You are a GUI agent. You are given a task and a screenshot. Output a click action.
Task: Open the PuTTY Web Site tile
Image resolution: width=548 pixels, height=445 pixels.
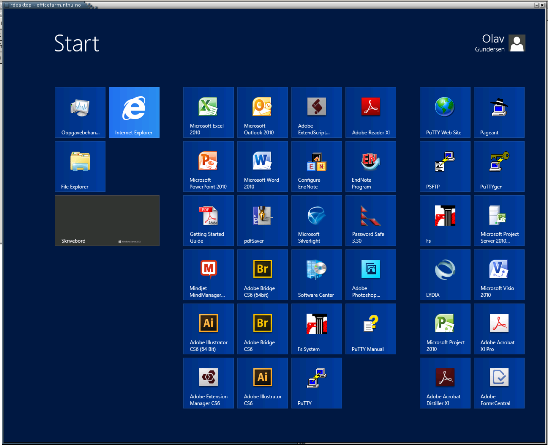[445, 112]
